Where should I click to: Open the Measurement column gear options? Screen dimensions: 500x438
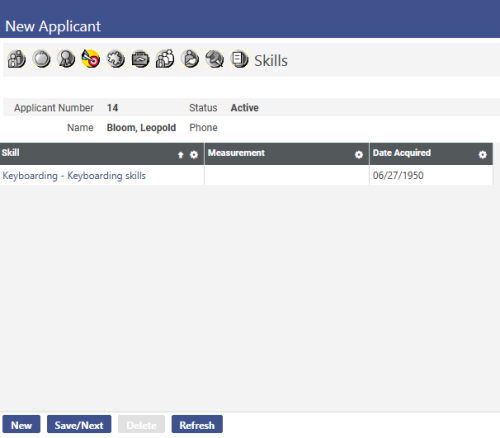[359, 155]
